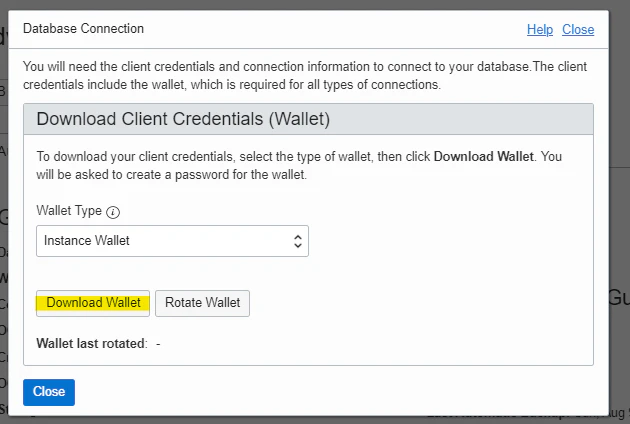630x424 pixels.
Task: Click the Download Wallet button
Action: 93,303
